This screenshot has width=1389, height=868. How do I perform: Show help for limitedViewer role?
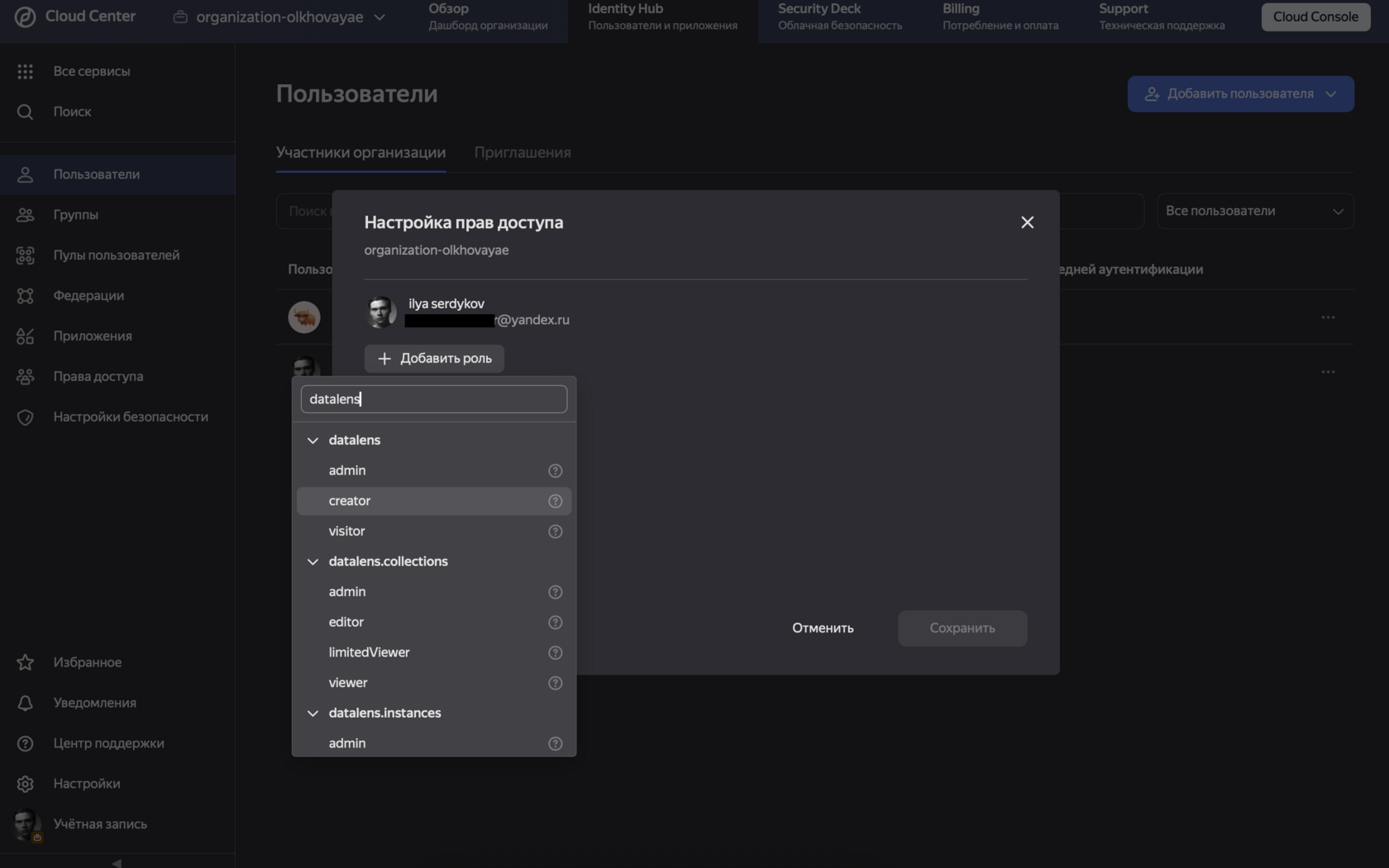tap(556, 653)
